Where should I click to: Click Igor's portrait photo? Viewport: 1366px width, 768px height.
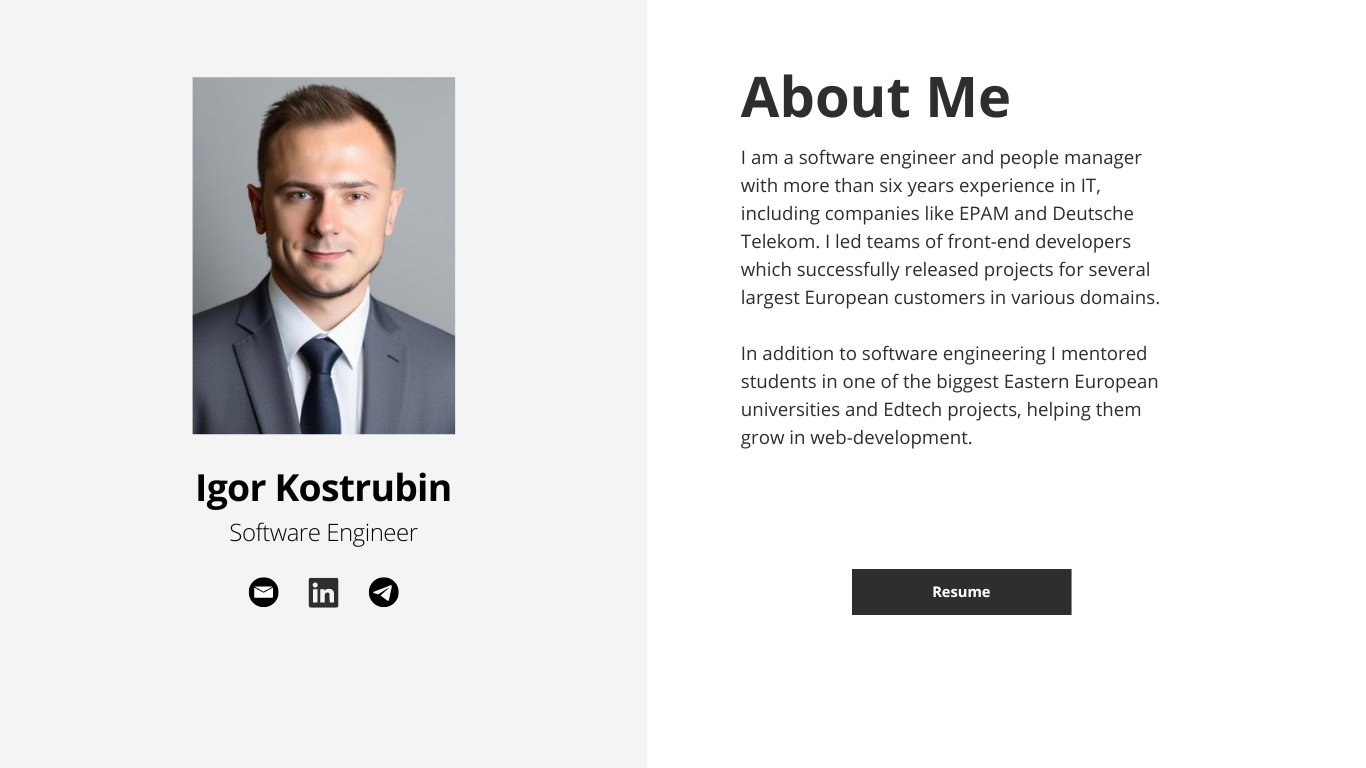pyautogui.click(x=323, y=255)
